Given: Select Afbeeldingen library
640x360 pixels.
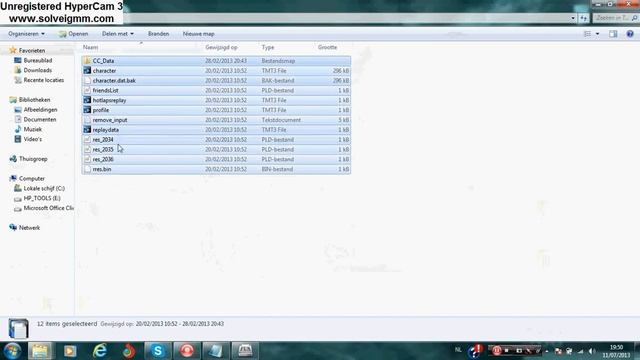Looking at the screenshot, I should click(x=40, y=109).
